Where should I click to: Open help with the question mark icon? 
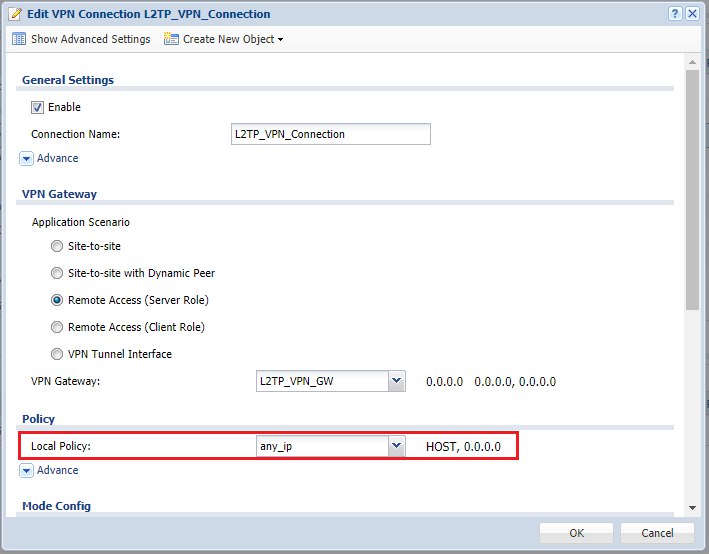click(x=675, y=14)
